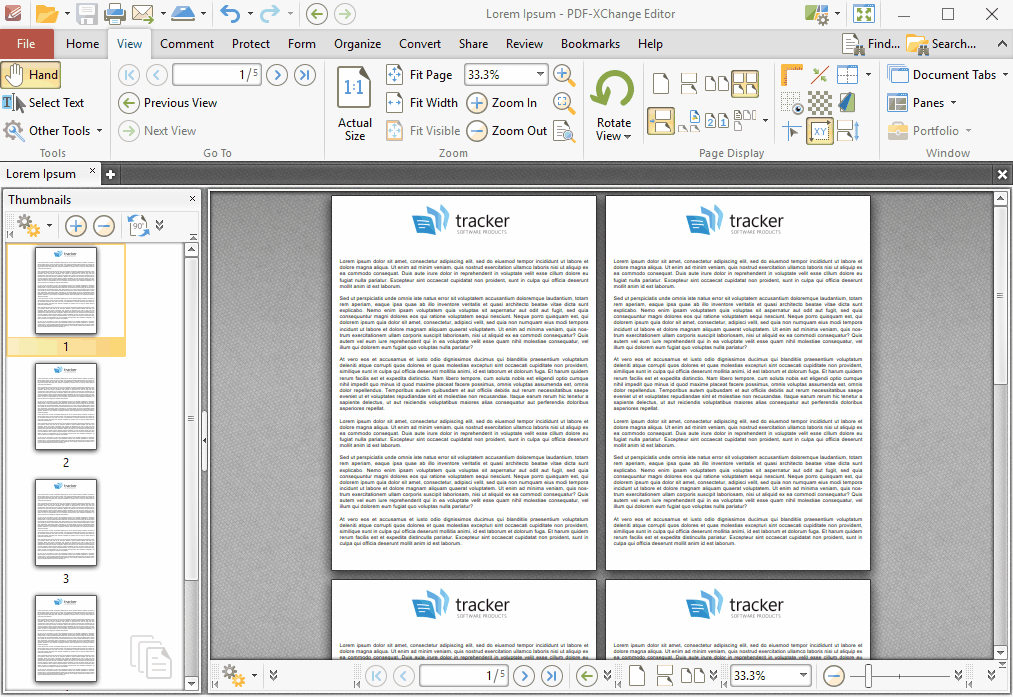Click Fit Width
Screen dimensions: 1013x697
pyautogui.click(x=421, y=103)
